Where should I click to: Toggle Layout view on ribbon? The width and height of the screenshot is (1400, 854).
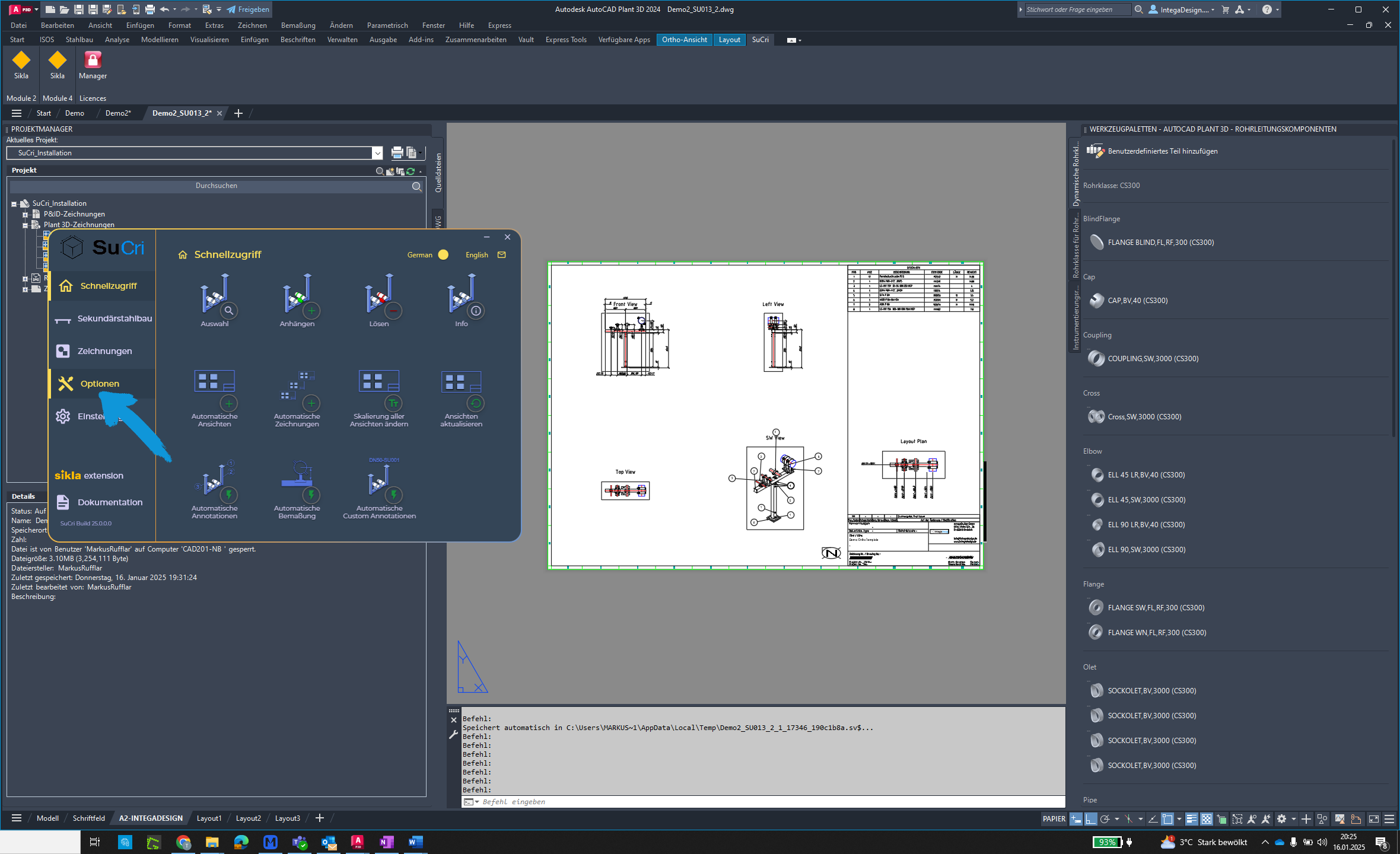(x=728, y=40)
